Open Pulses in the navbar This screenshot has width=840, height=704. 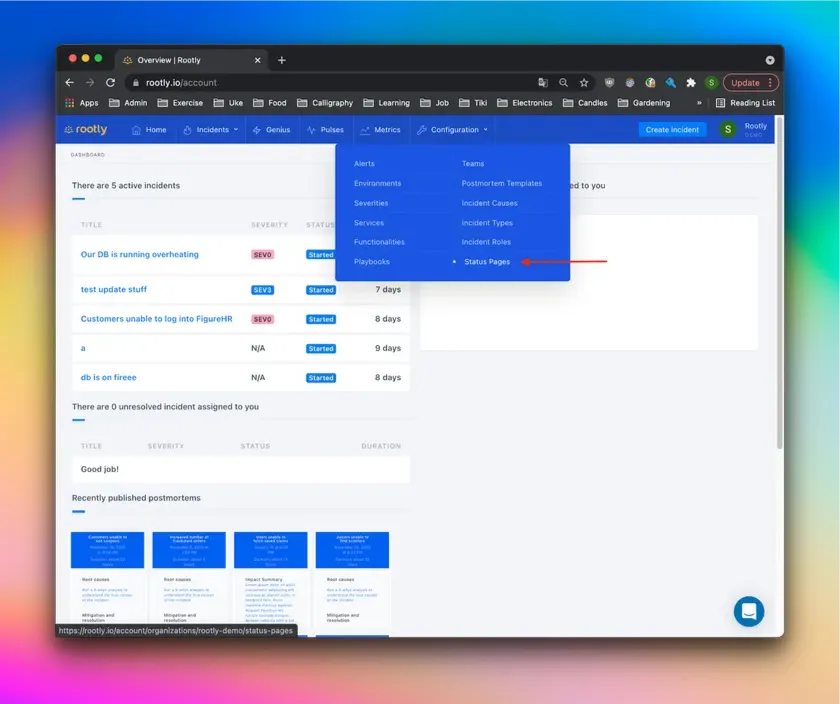tap(325, 130)
